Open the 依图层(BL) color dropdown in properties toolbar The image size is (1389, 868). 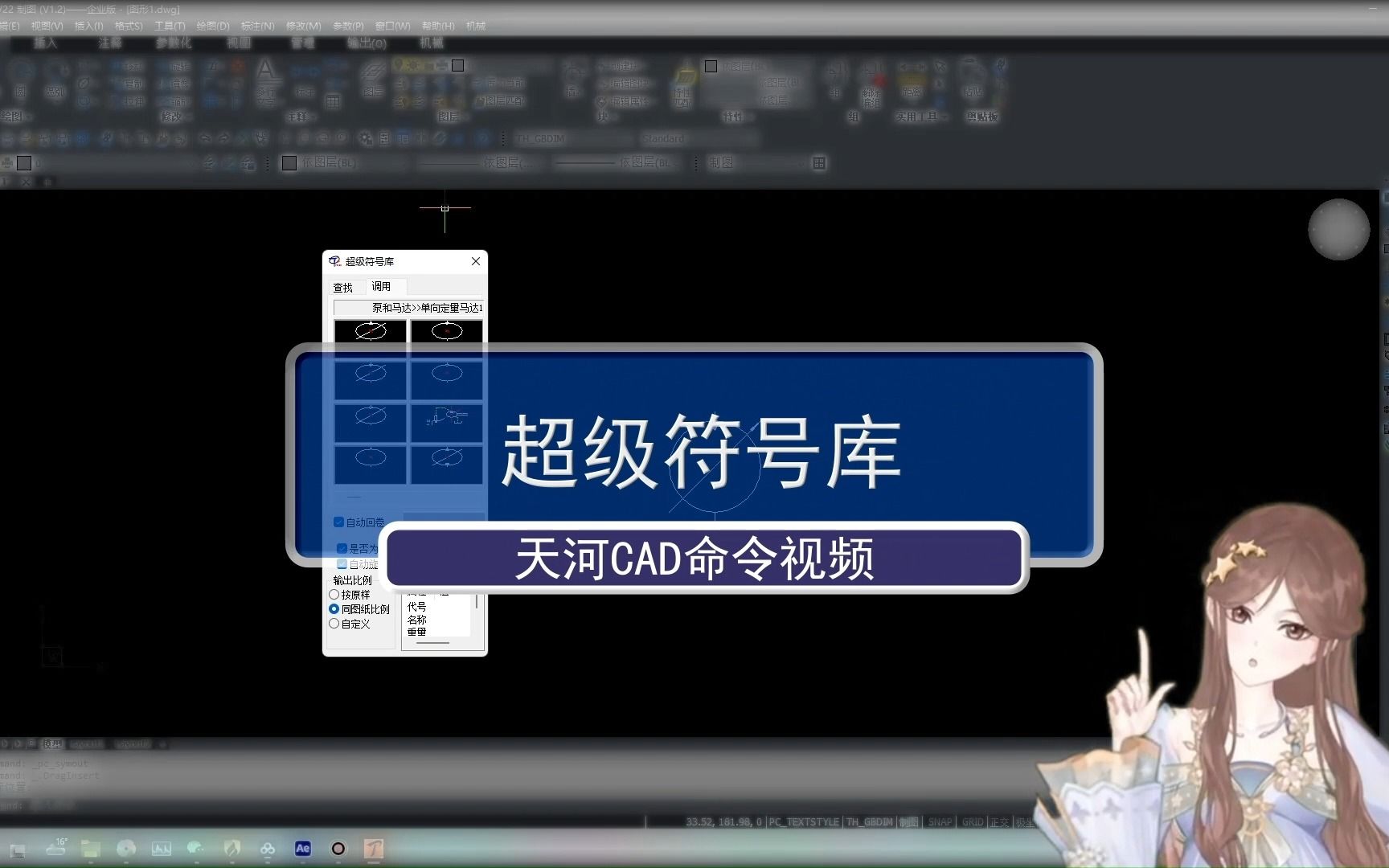click(x=344, y=163)
